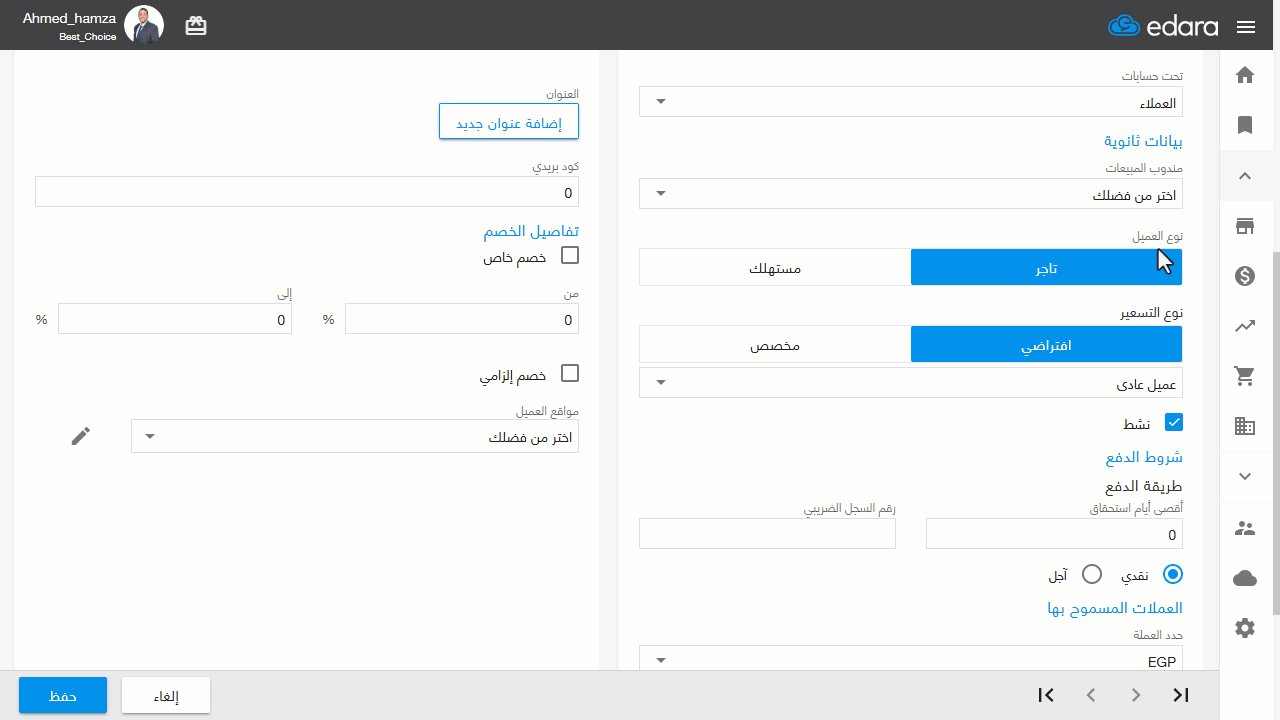
Task: Select آجل credit payment radio
Action: click(x=1092, y=574)
